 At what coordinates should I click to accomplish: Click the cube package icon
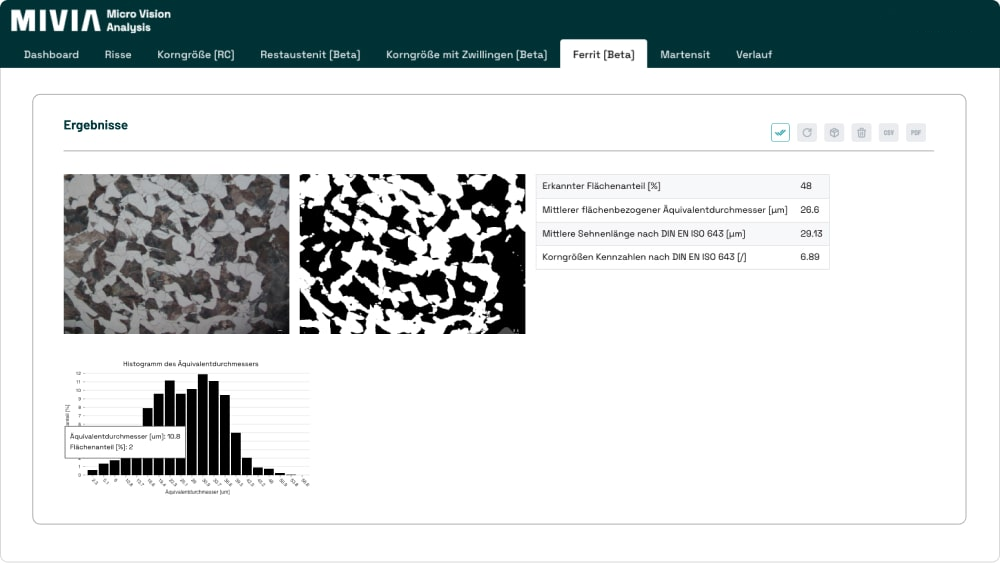(x=834, y=132)
